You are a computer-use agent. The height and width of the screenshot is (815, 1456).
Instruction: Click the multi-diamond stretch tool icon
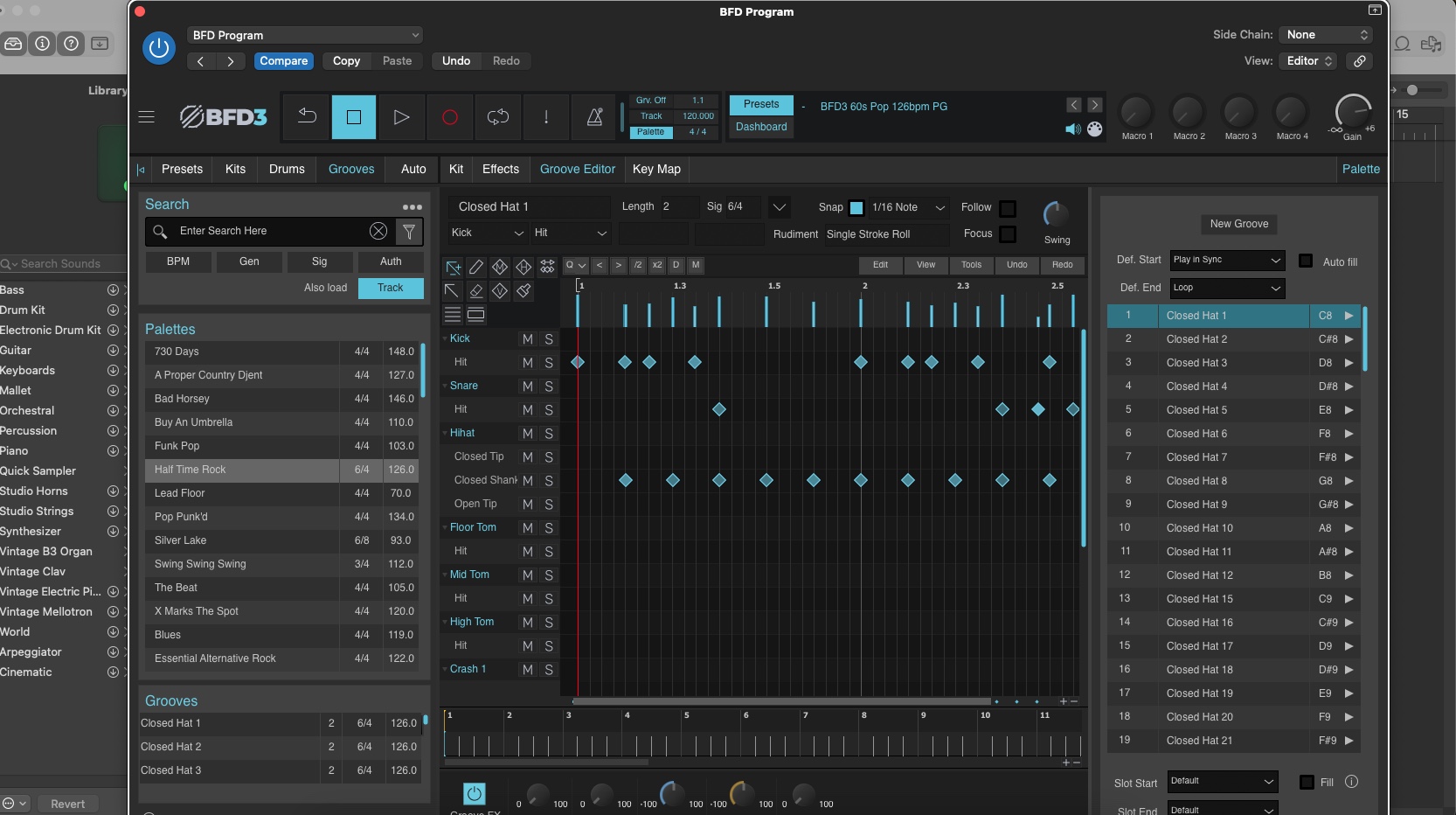point(547,267)
